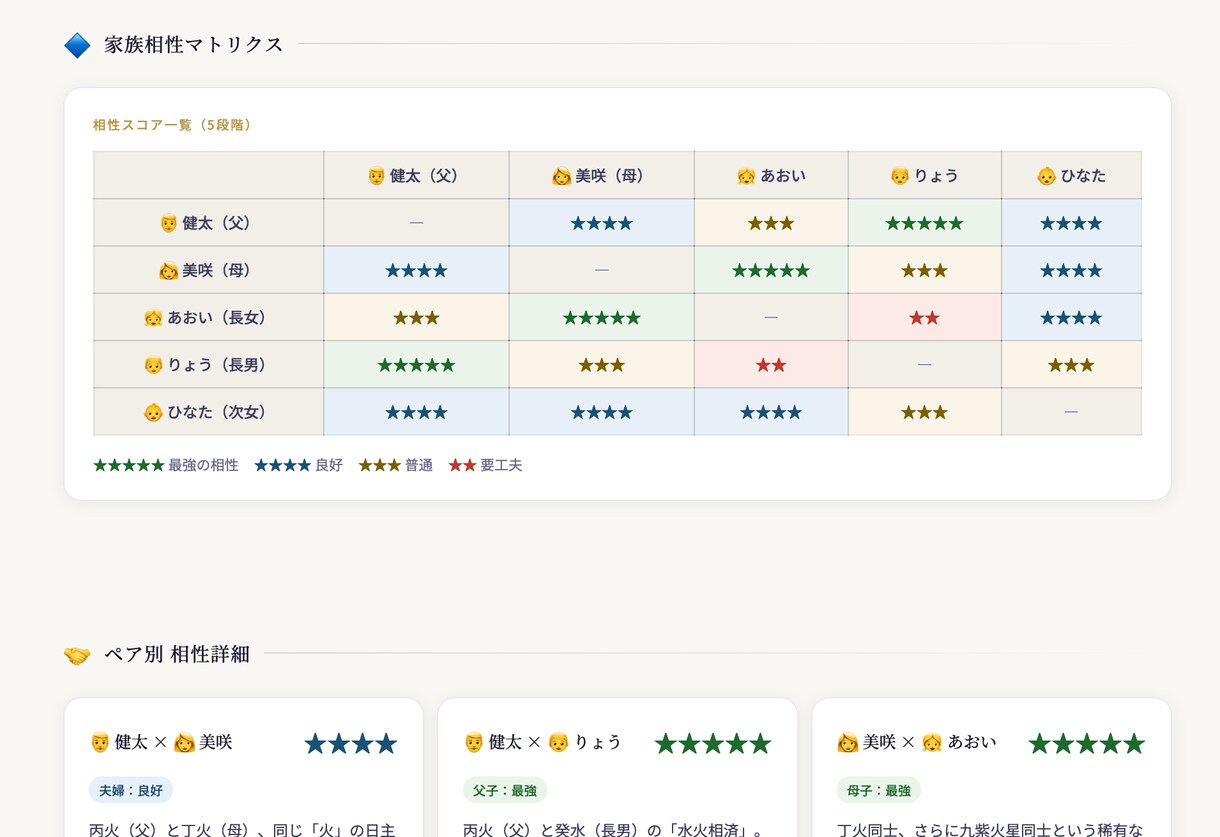
Task: Click the 要工夫 two-star legend entry
Action: [485, 465]
